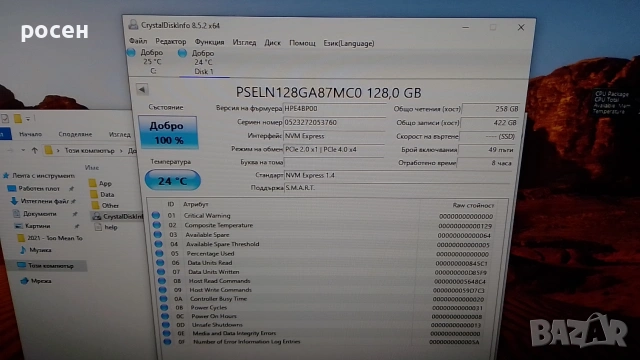
Task: Click the transfer mode PCIe field
Action: click(333, 149)
